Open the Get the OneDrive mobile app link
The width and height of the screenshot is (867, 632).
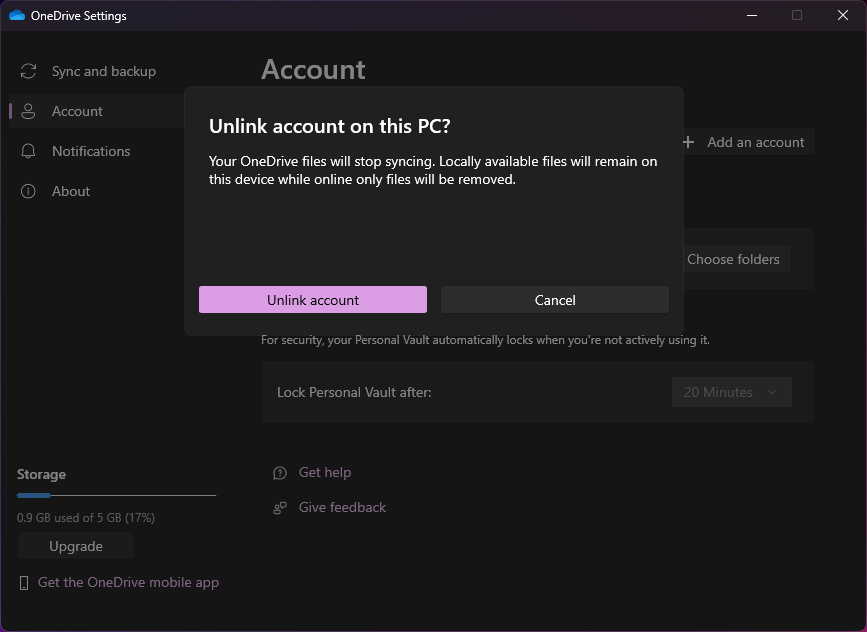pyautogui.click(x=128, y=583)
